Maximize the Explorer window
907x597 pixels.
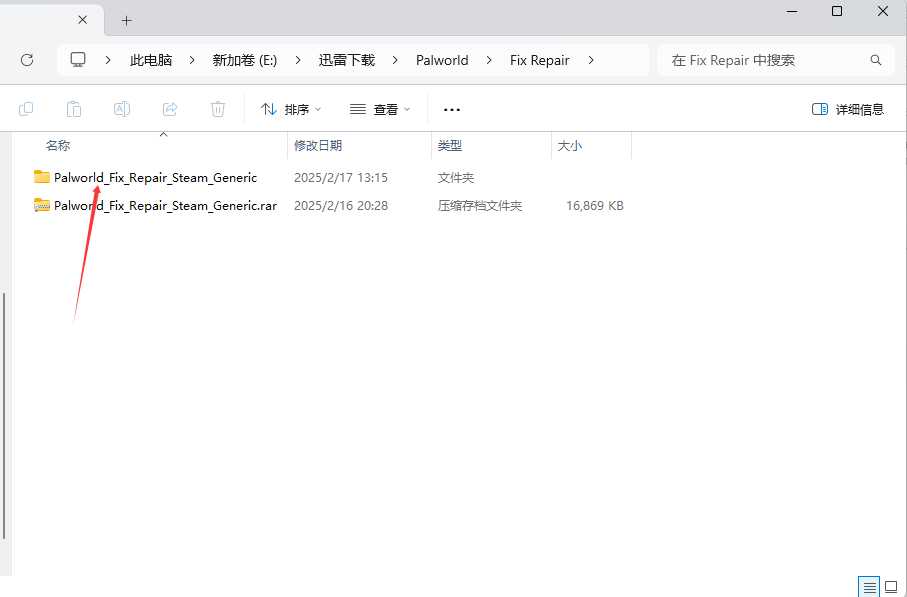coord(837,11)
